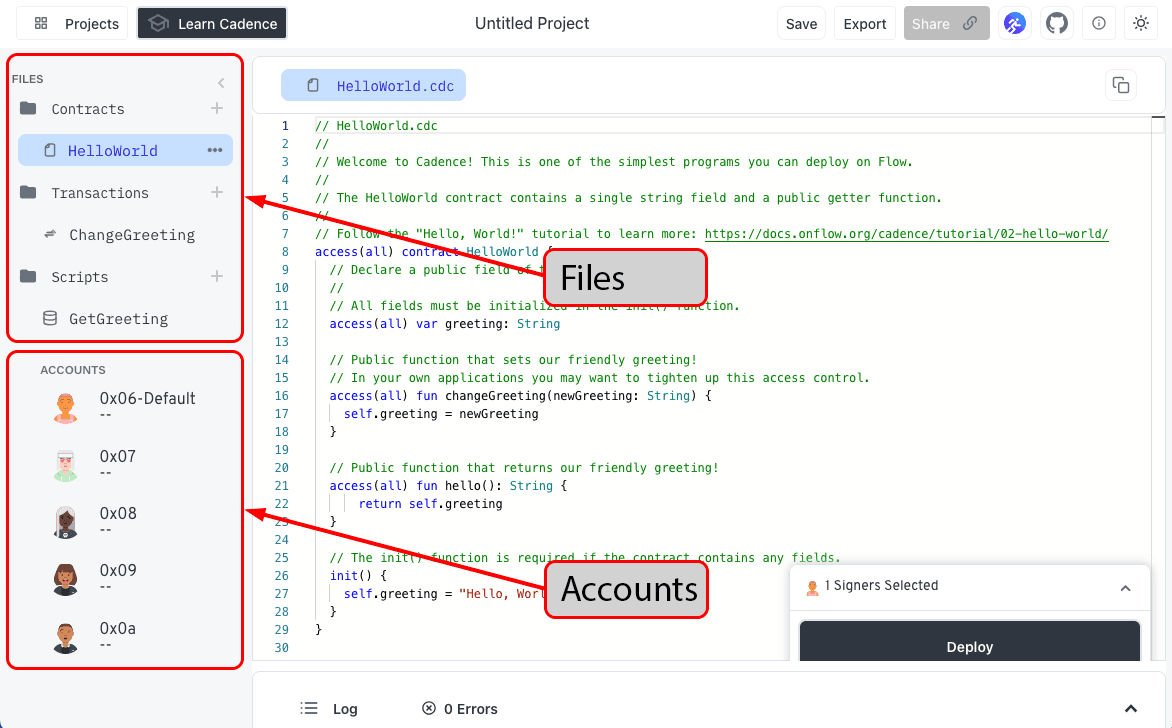This screenshot has height=728, width=1172.
Task: Click the info circle icon
Action: point(1099,24)
